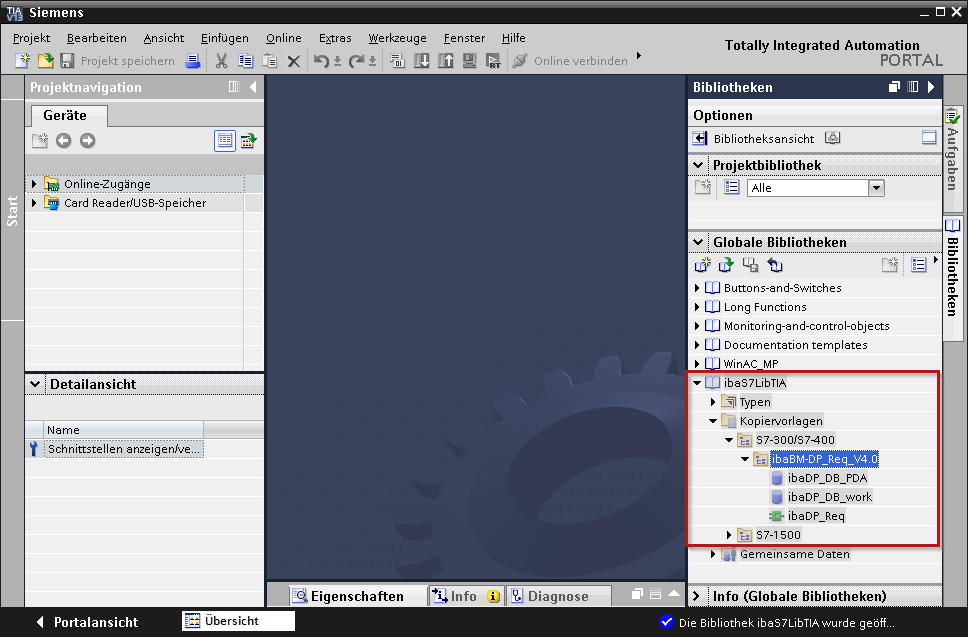
Task: Open the Bearbeiten menu
Action: (x=96, y=38)
